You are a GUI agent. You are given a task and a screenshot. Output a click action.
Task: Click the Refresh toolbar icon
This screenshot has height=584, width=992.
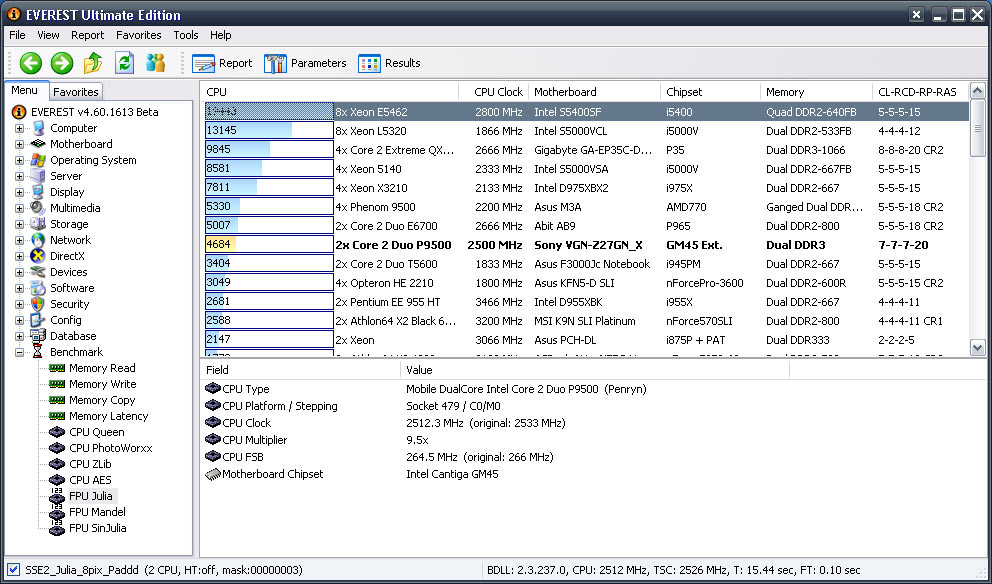point(124,63)
